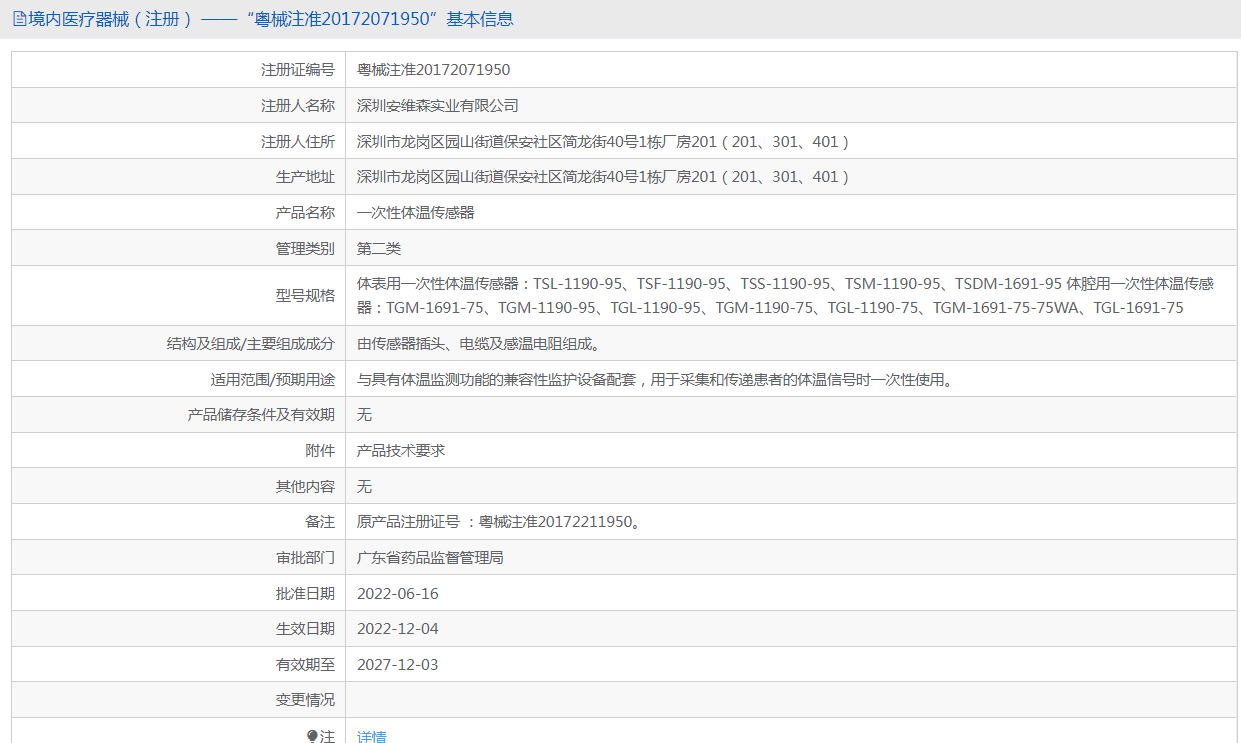Click the 管理类别 label
Screen dimensions: 1241x743
pyautogui.click(x=305, y=249)
